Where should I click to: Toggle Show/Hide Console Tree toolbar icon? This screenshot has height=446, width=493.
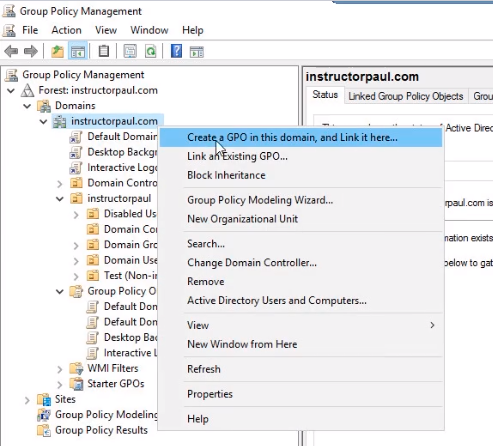[78, 52]
